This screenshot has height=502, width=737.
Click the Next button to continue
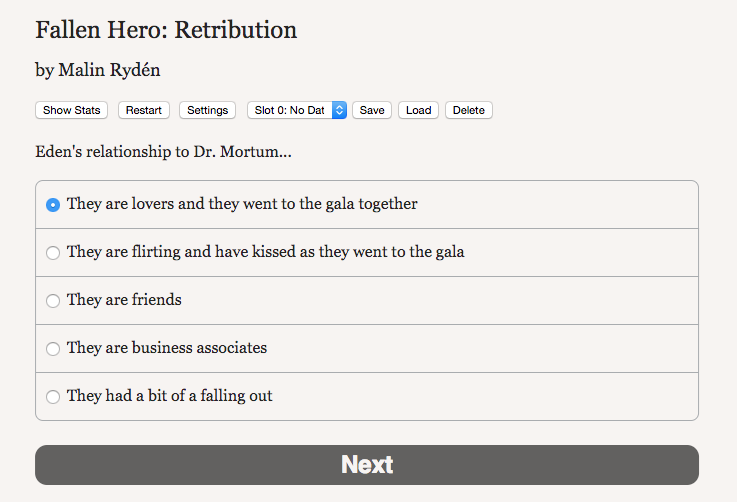click(367, 465)
